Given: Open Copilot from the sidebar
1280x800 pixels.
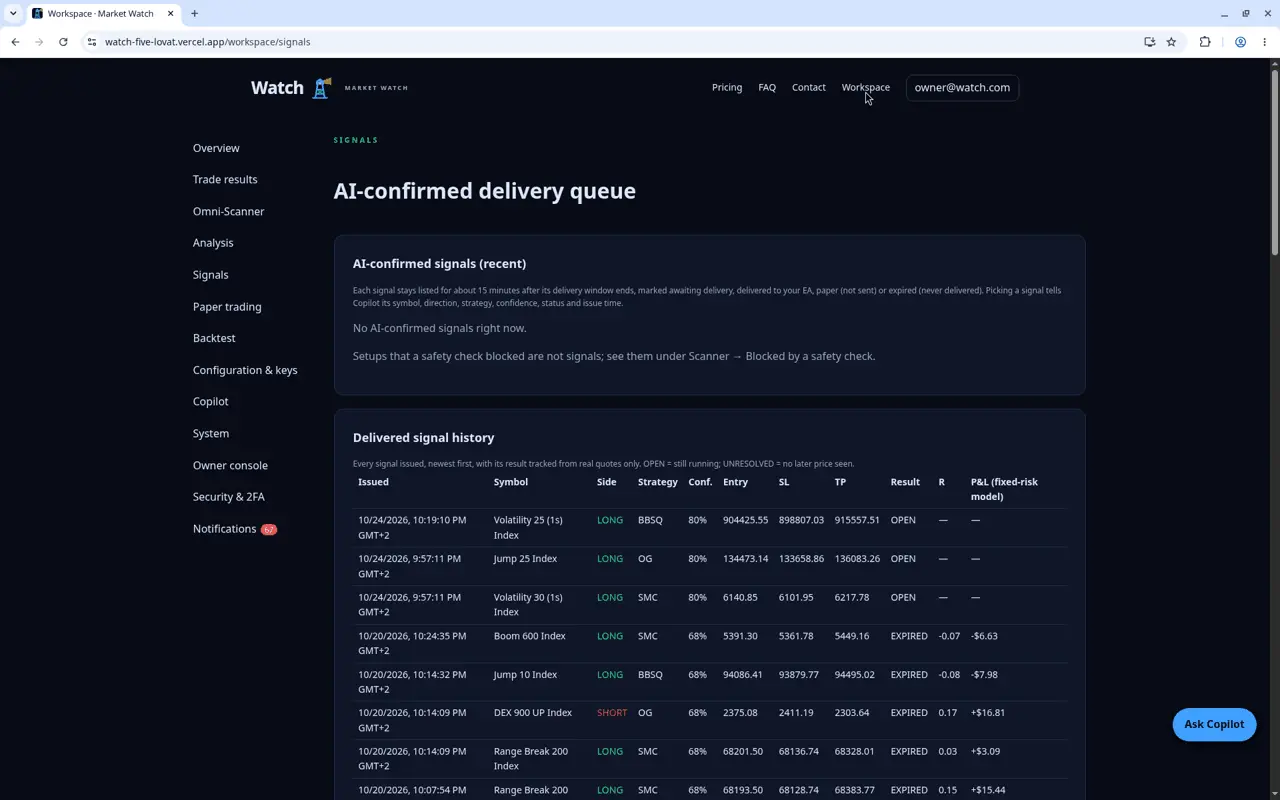Looking at the screenshot, I should (x=211, y=402).
